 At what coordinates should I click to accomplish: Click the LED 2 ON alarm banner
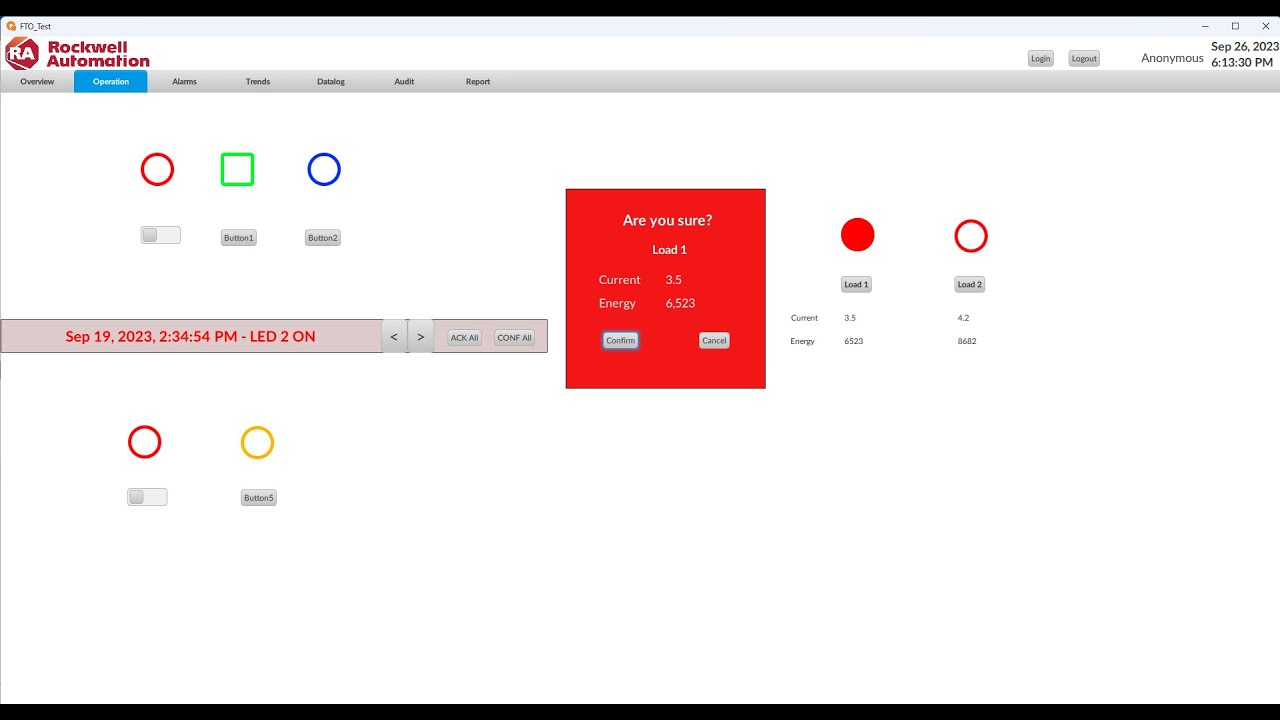click(x=191, y=336)
